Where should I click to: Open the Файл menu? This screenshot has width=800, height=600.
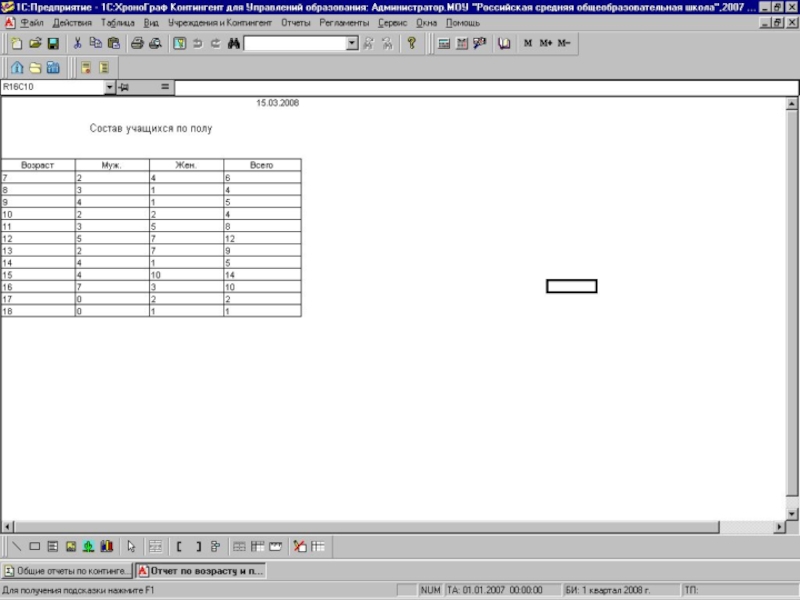click(32, 23)
